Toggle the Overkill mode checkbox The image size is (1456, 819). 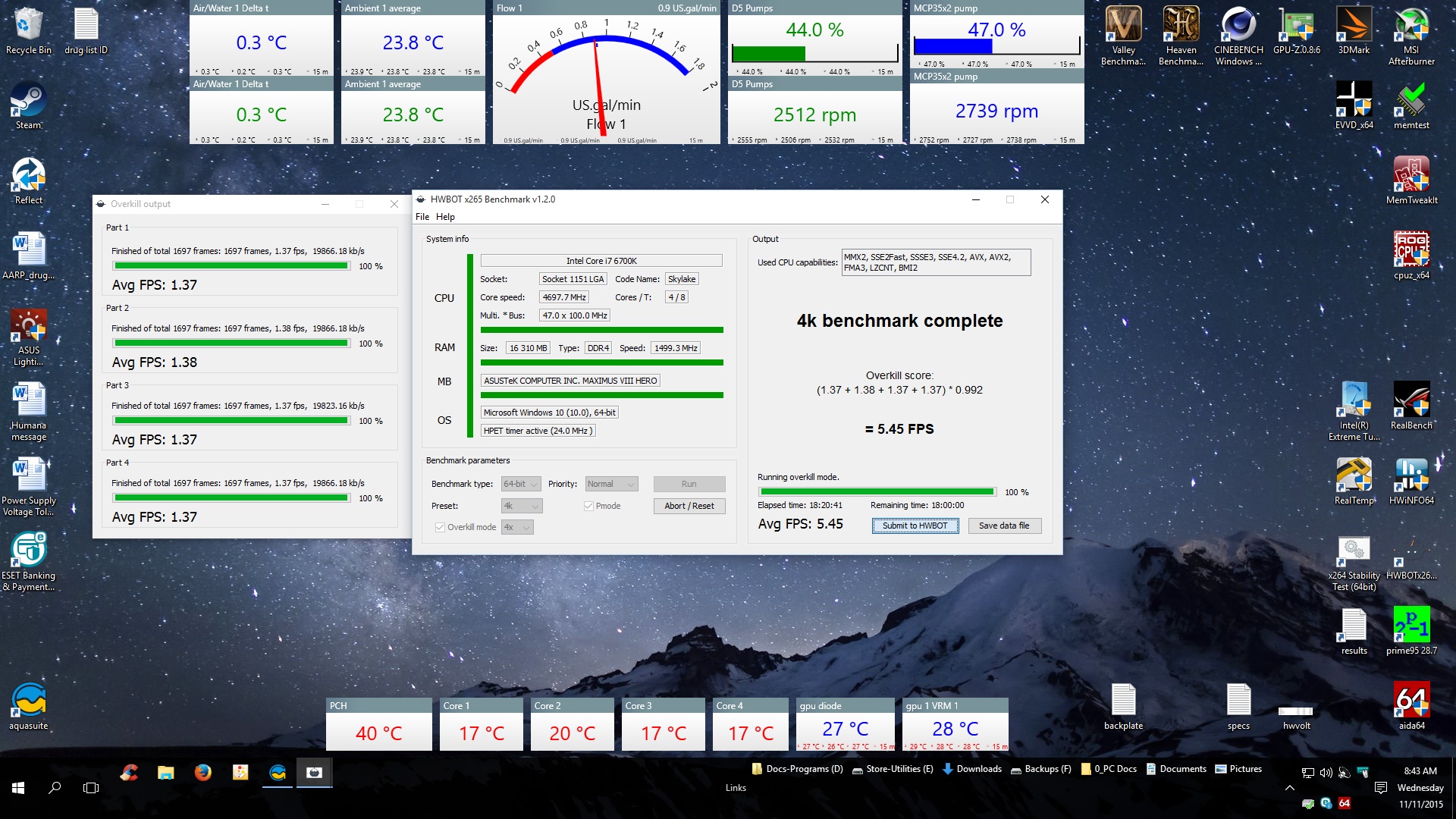440,527
